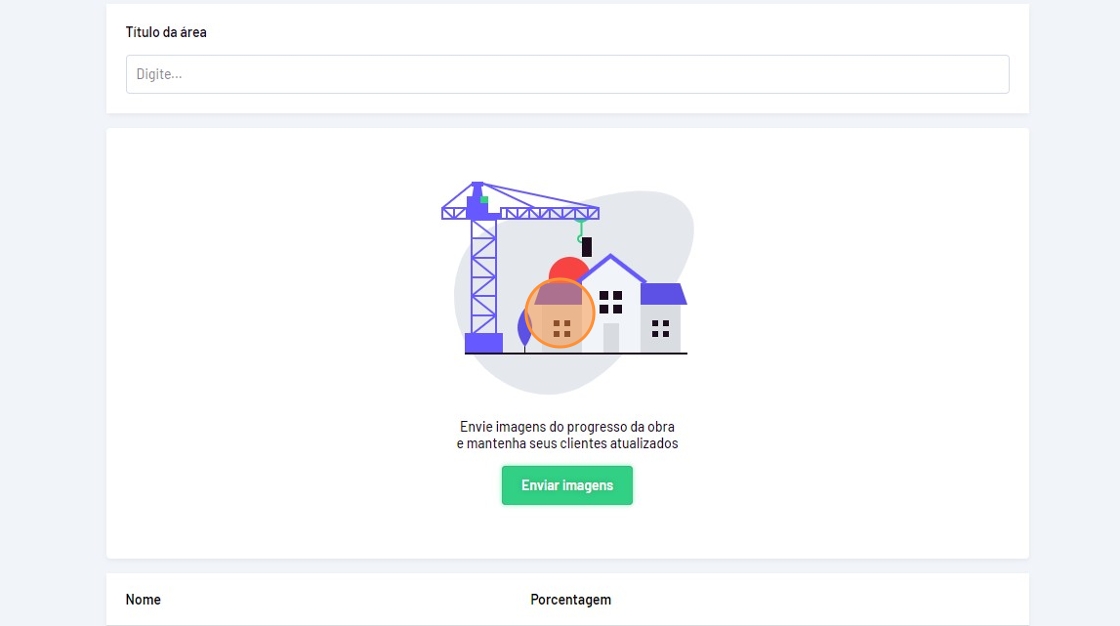Click the "Título da área" label
The width and height of the screenshot is (1120, 626).
tap(166, 32)
